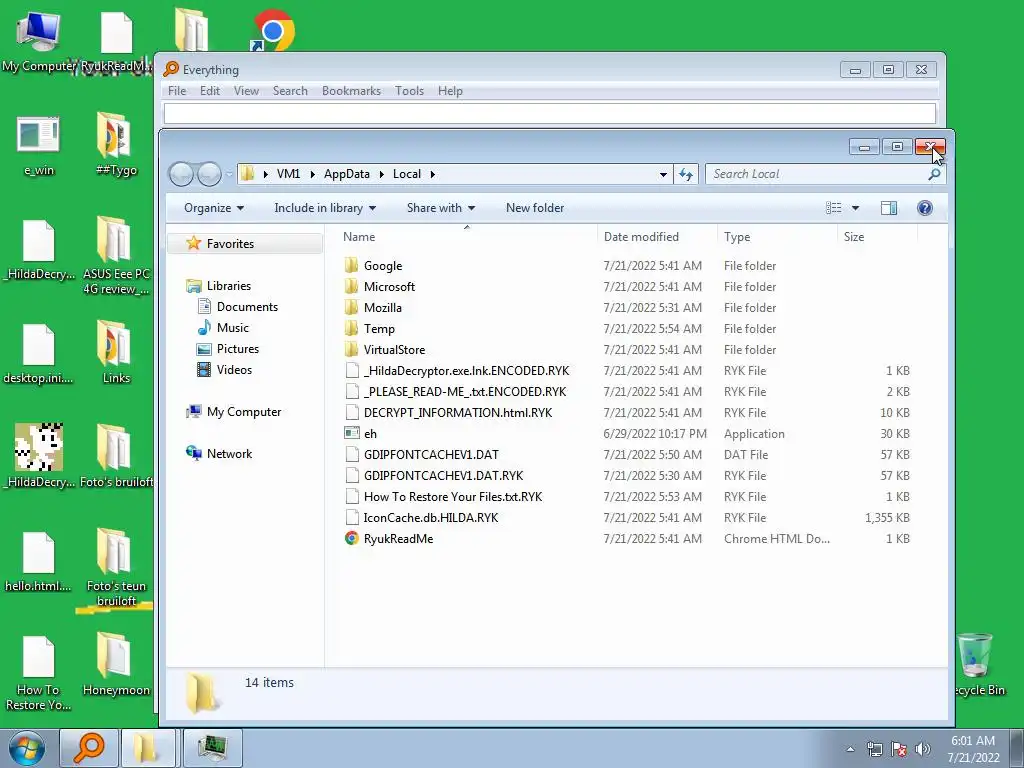Click the Everything search text box
Image resolution: width=1024 pixels, height=768 pixels.
pos(550,114)
